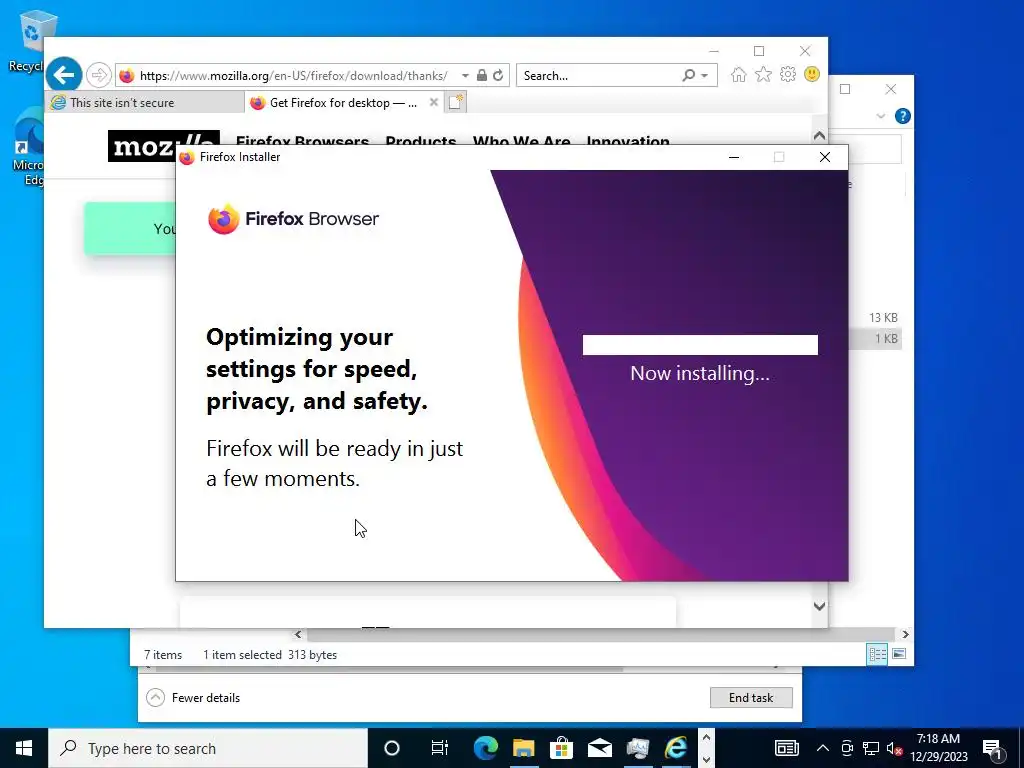This screenshot has height=768, width=1024.
Task: Select the Microsoft Edge desktop shortcut
Action: (27, 148)
